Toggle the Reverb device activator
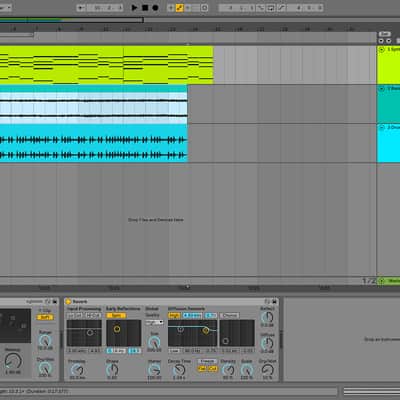This screenshot has width=400, height=400. point(68,302)
